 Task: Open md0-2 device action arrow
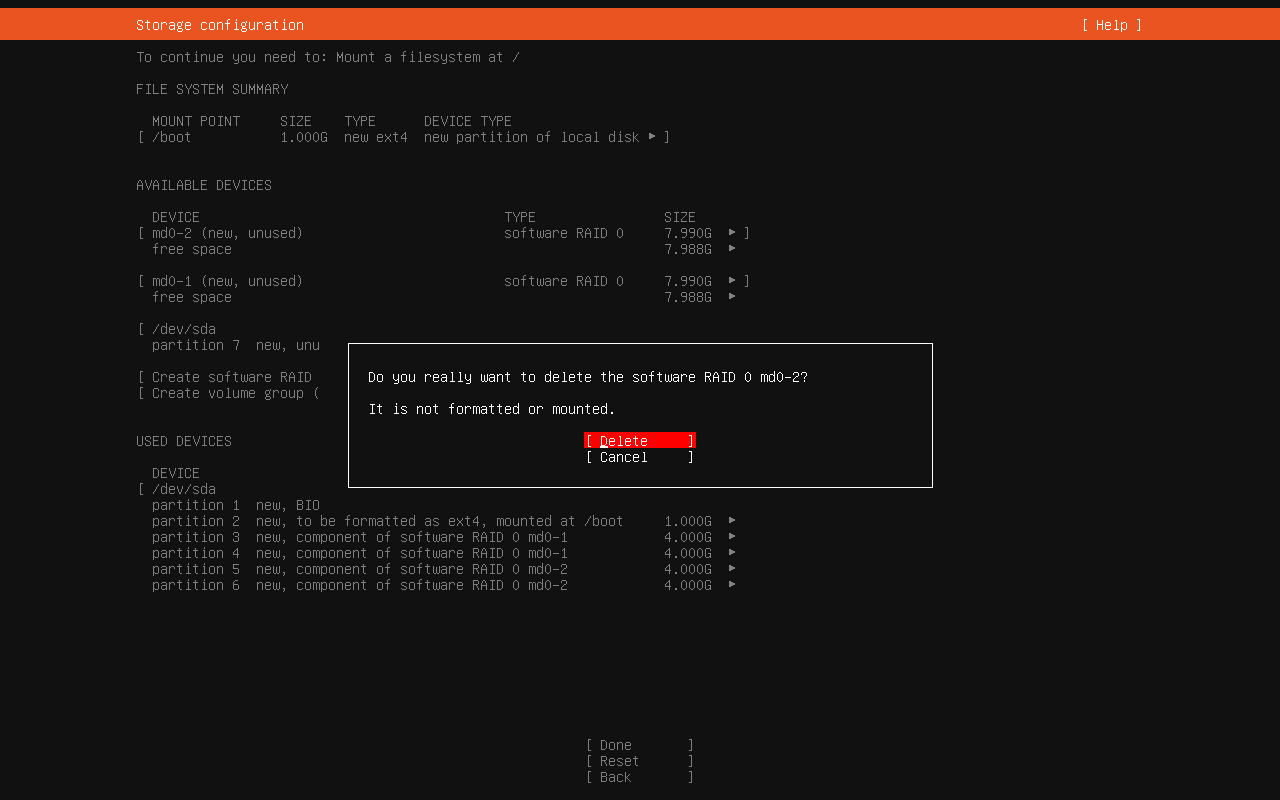732,233
